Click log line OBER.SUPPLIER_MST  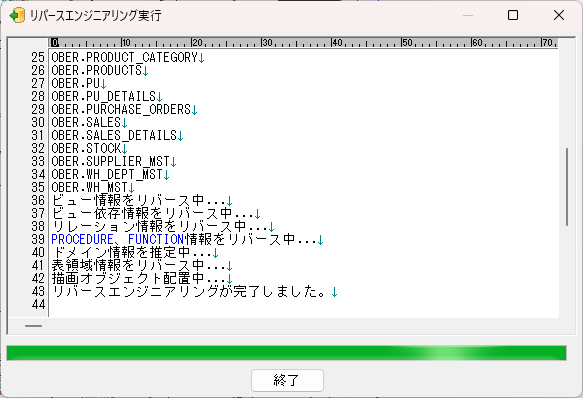[x=114, y=161]
